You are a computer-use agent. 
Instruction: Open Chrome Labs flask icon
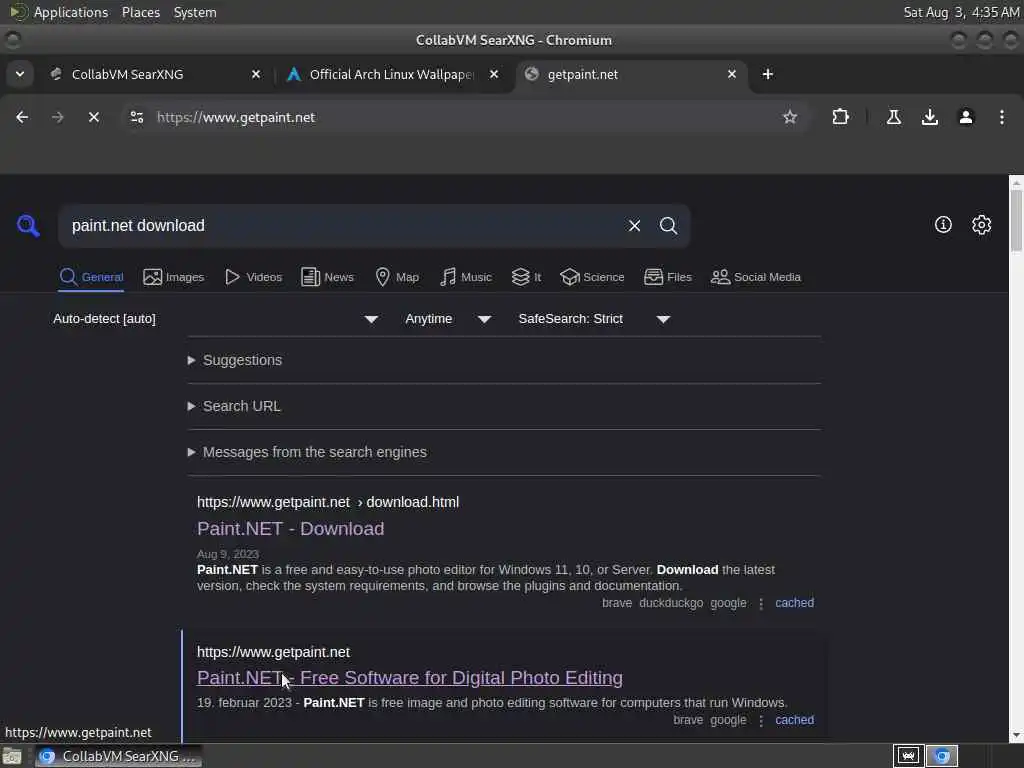[x=893, y=117]
